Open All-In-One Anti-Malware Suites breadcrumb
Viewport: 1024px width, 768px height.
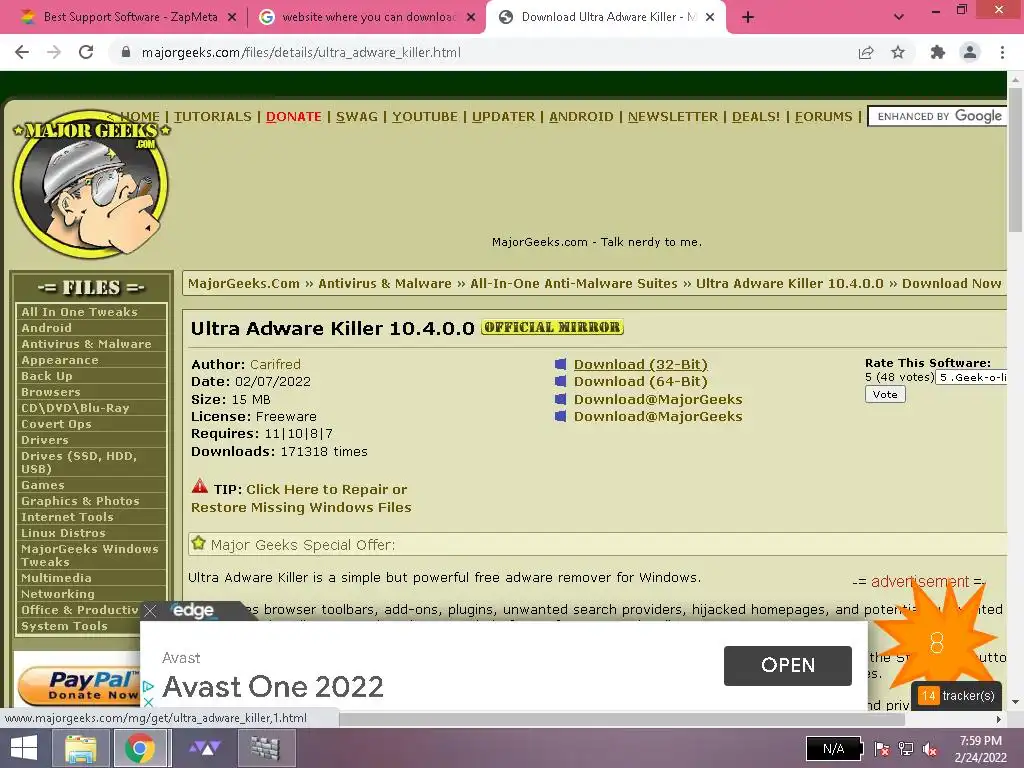pos(573,283)
